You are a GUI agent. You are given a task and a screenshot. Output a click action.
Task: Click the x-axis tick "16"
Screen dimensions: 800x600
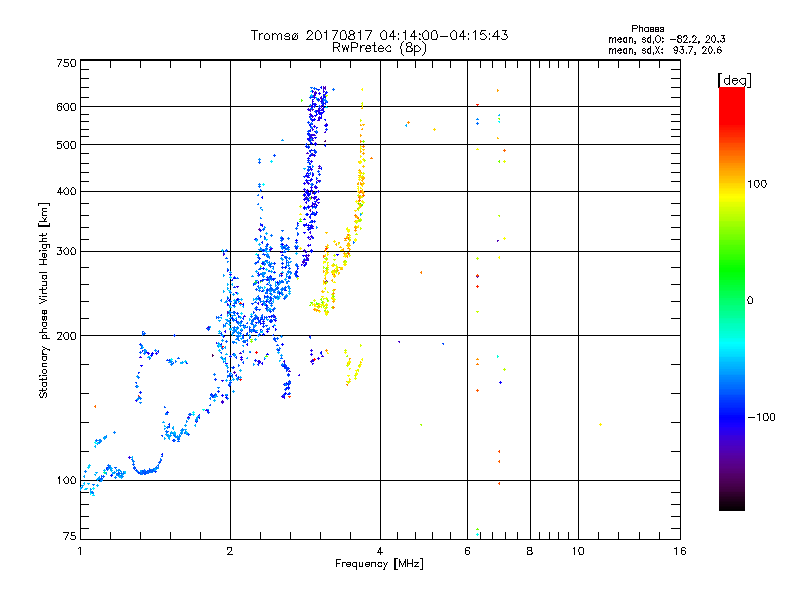pyautogui.click(x=680, y=551)
